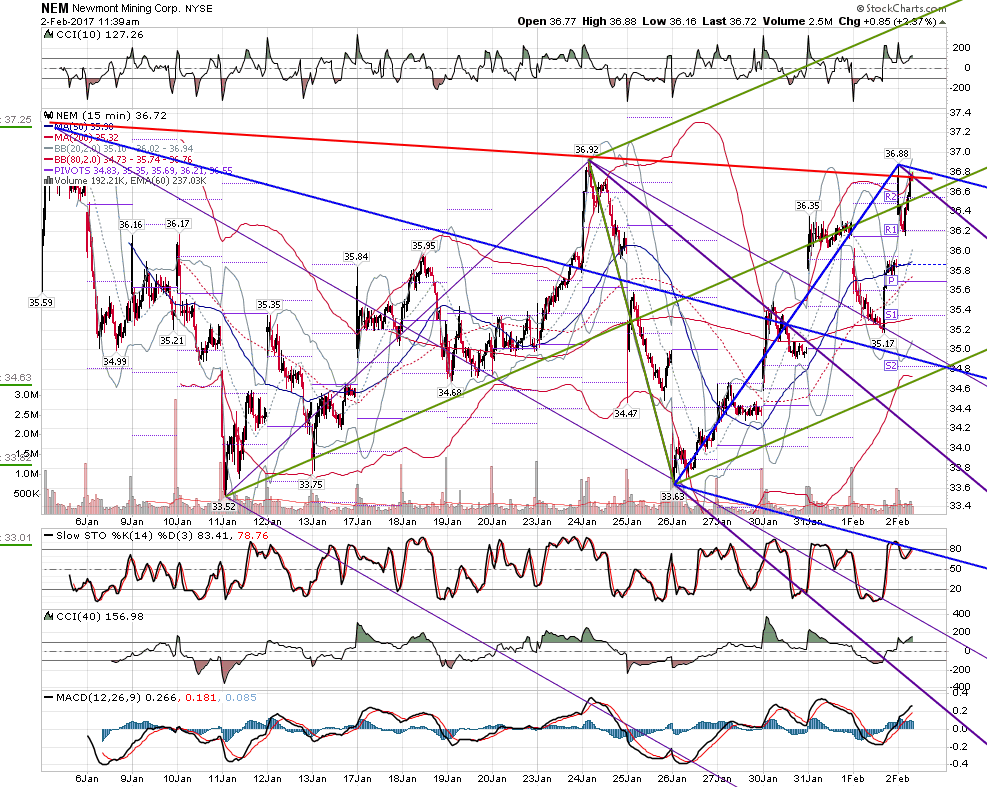Click the 33.75 price label on the chart

pos(311,484)
